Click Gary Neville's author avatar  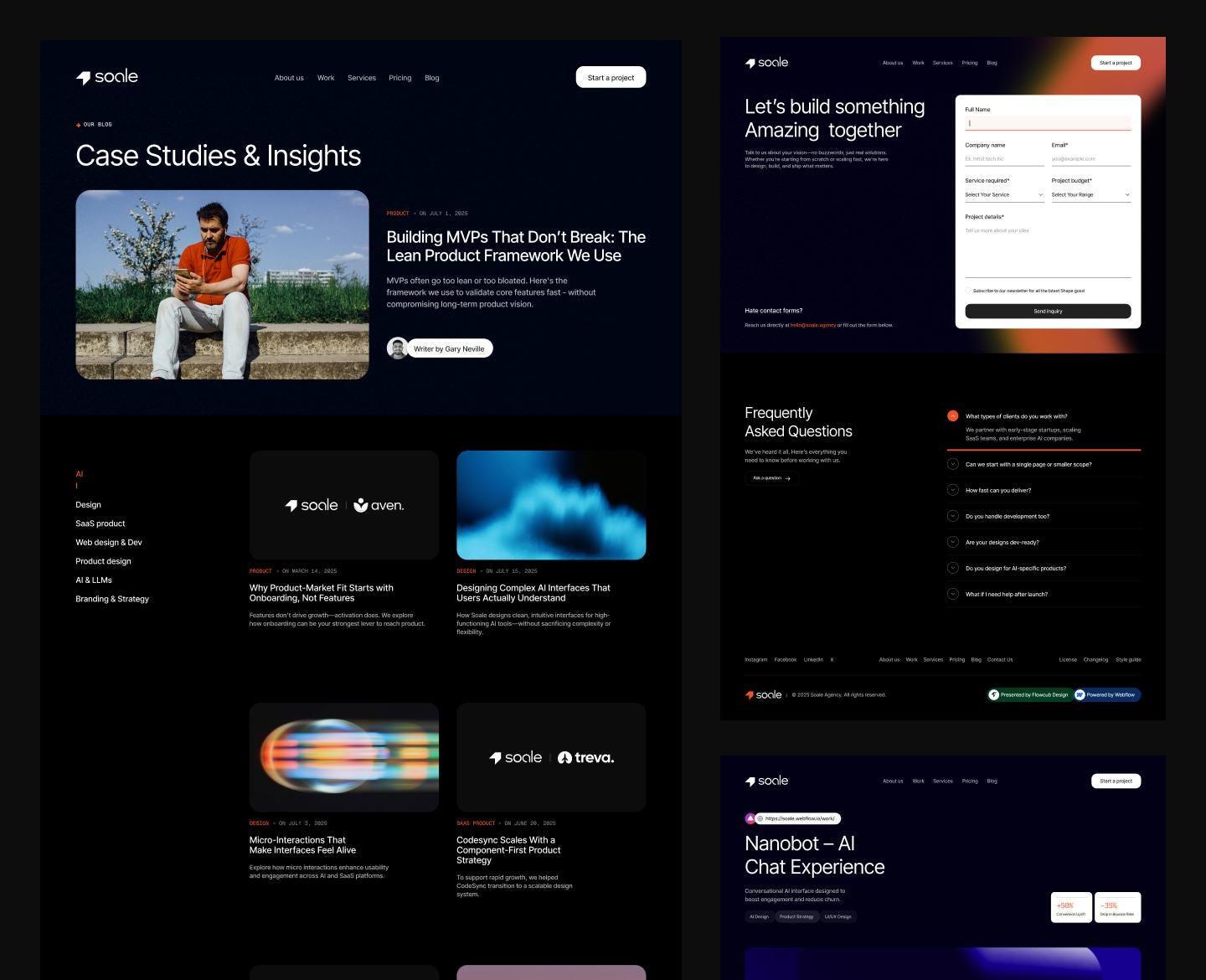397,348
